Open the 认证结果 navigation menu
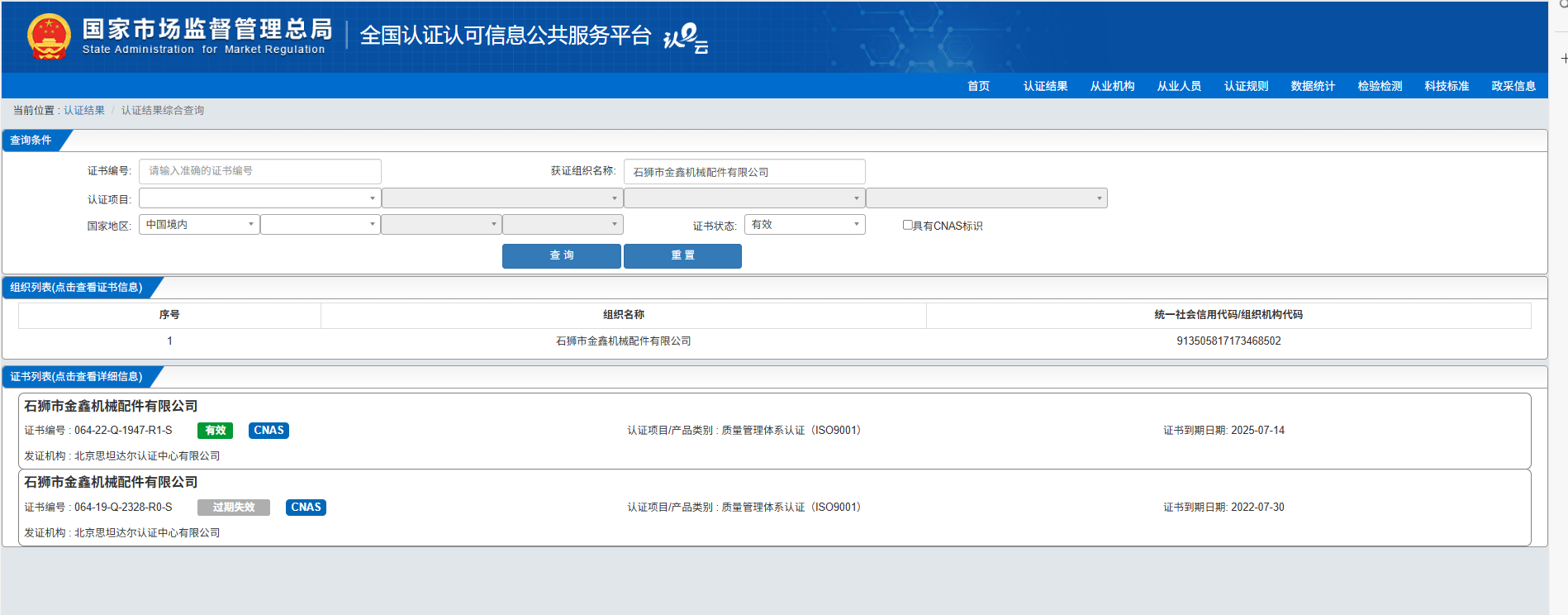The width and height of the screenshot is (1568, 615). 1045,86
